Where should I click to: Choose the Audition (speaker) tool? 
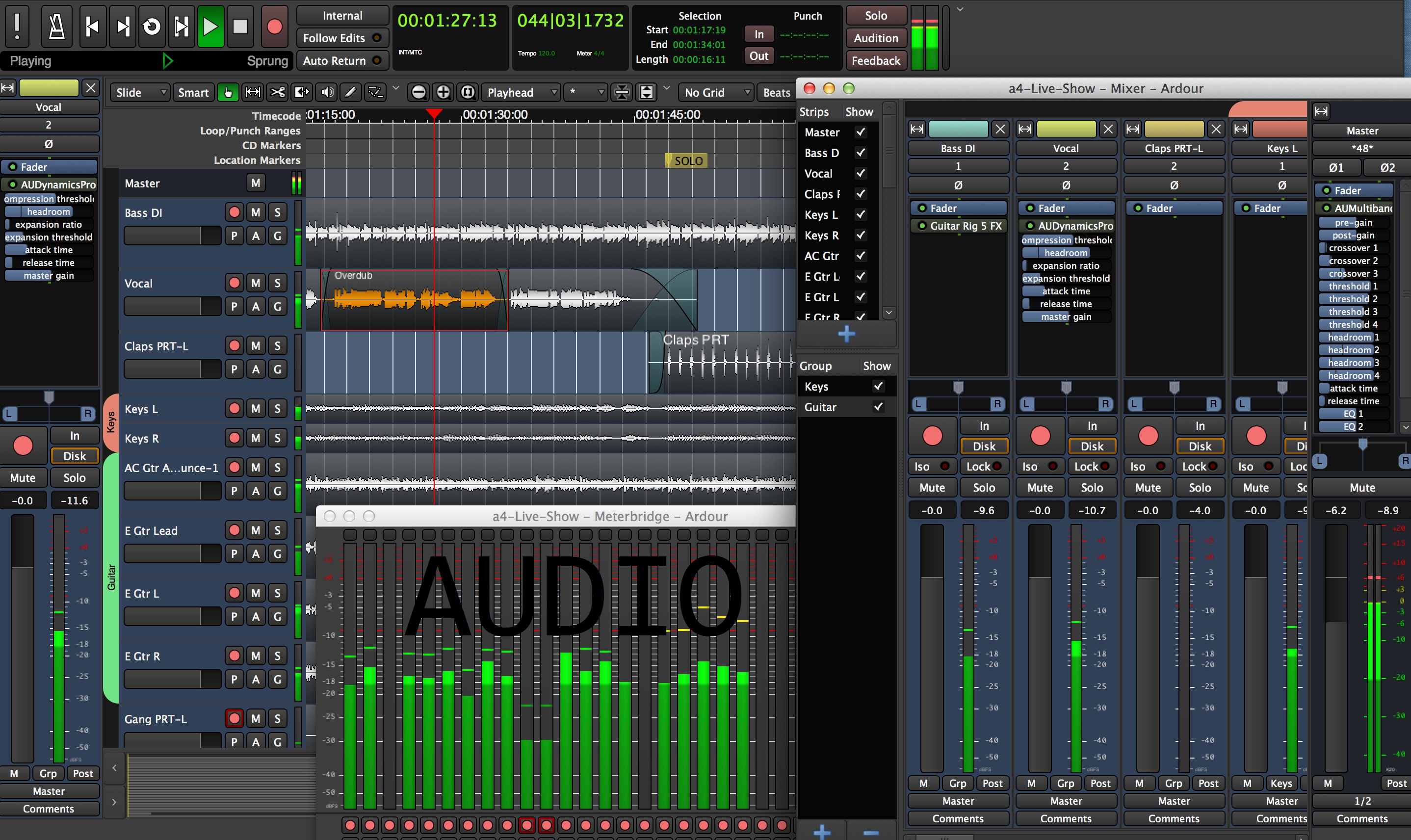click(x=327, y=92)
